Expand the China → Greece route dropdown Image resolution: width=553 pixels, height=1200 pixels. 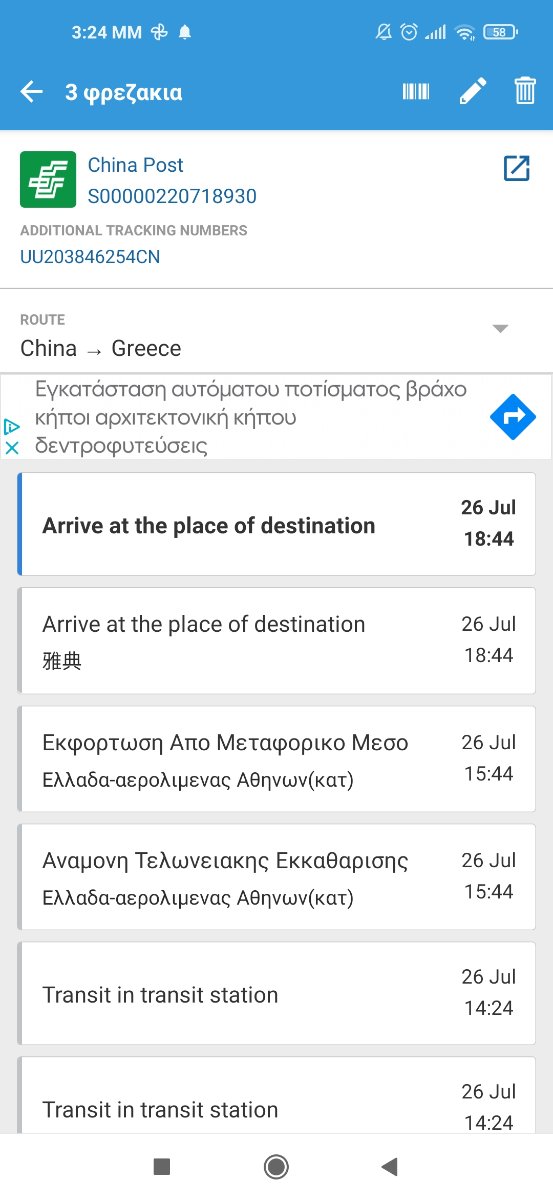[x=502, y=329]
